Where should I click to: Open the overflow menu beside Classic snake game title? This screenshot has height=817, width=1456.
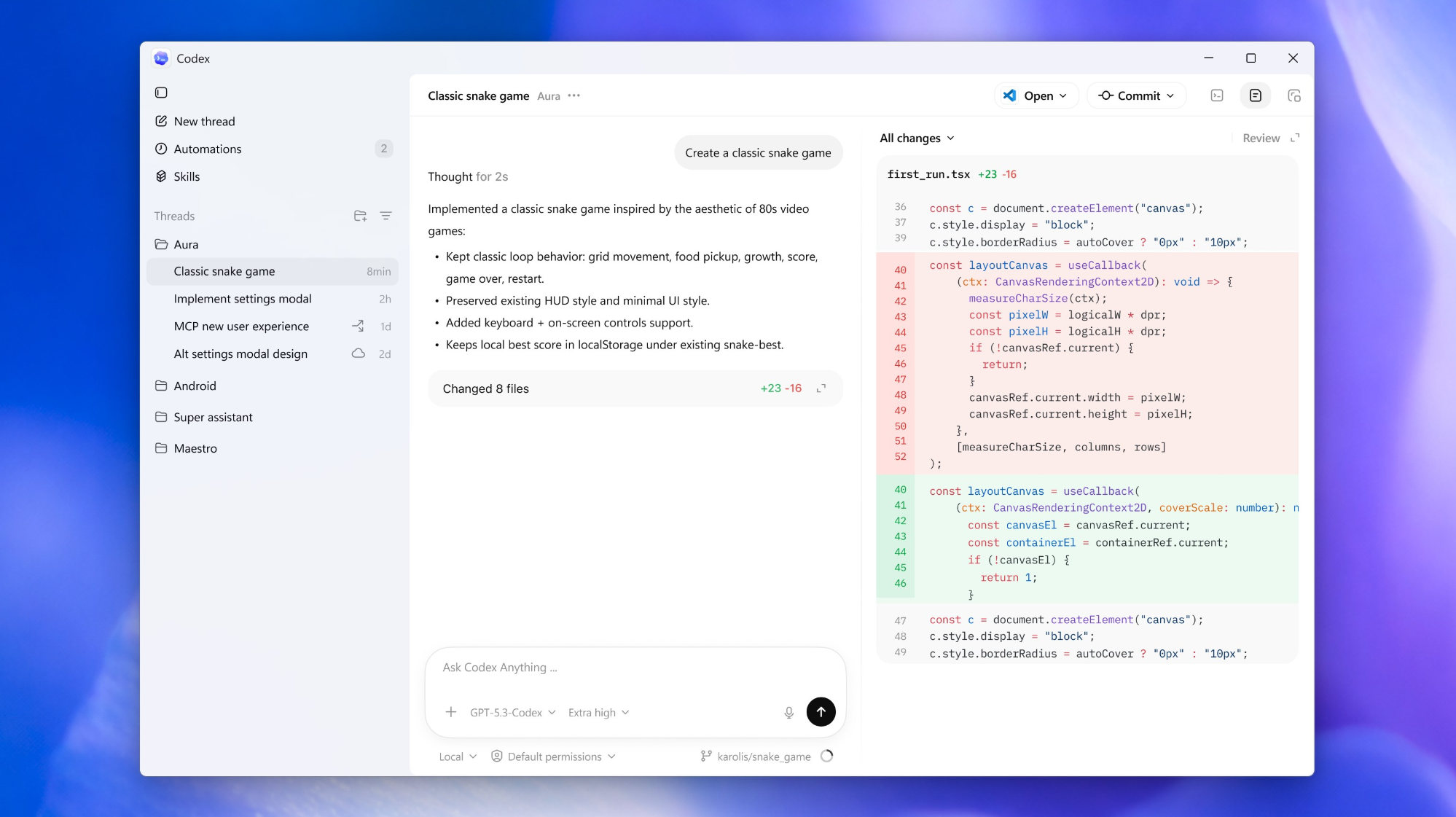click(x=574, y=95)
